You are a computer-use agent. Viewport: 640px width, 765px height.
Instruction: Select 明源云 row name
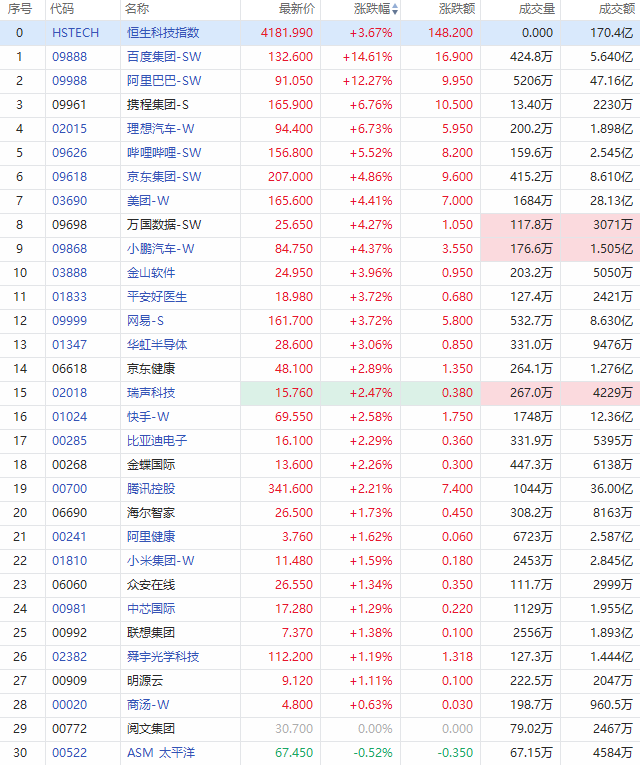[x=145, y=681]
